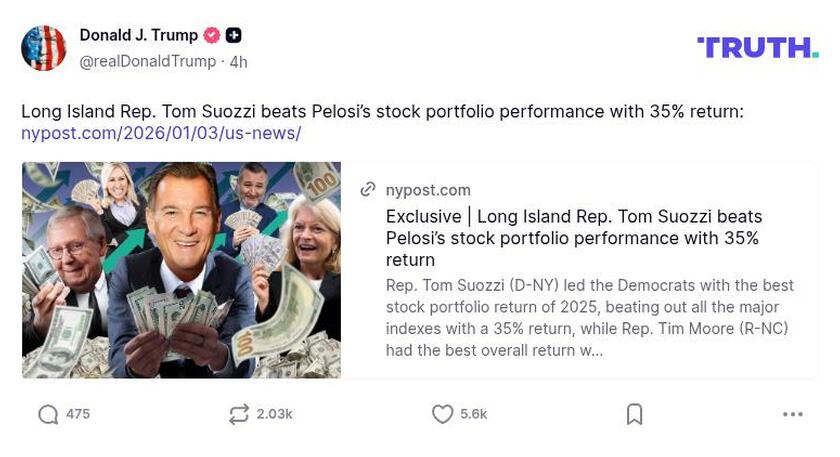Bookmark this post

(x=634, y=414)
